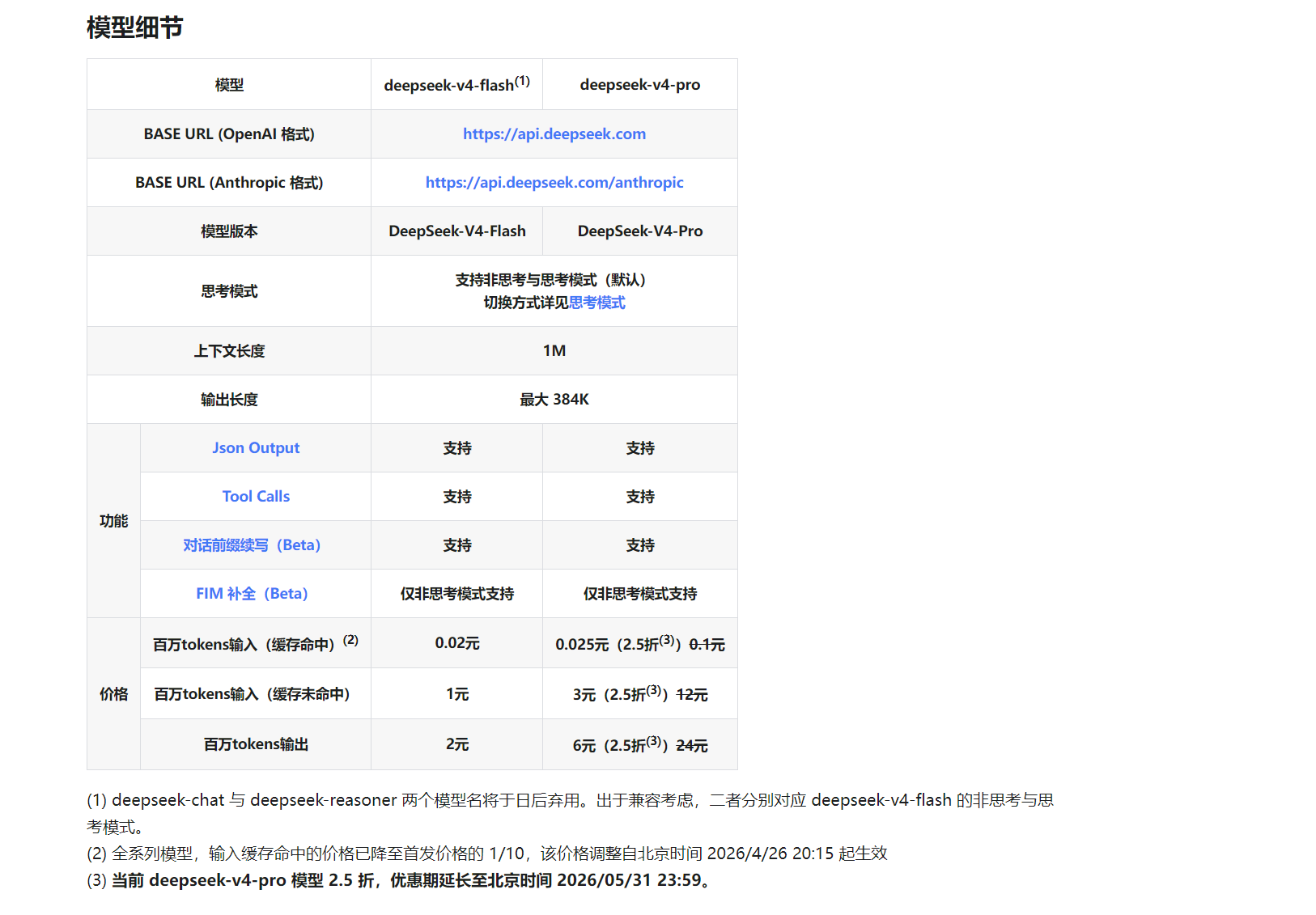The height and width of the screenshot is (915, 1316).
Task: Select the 6元（2.5折）price
Action: click(622, 745)
